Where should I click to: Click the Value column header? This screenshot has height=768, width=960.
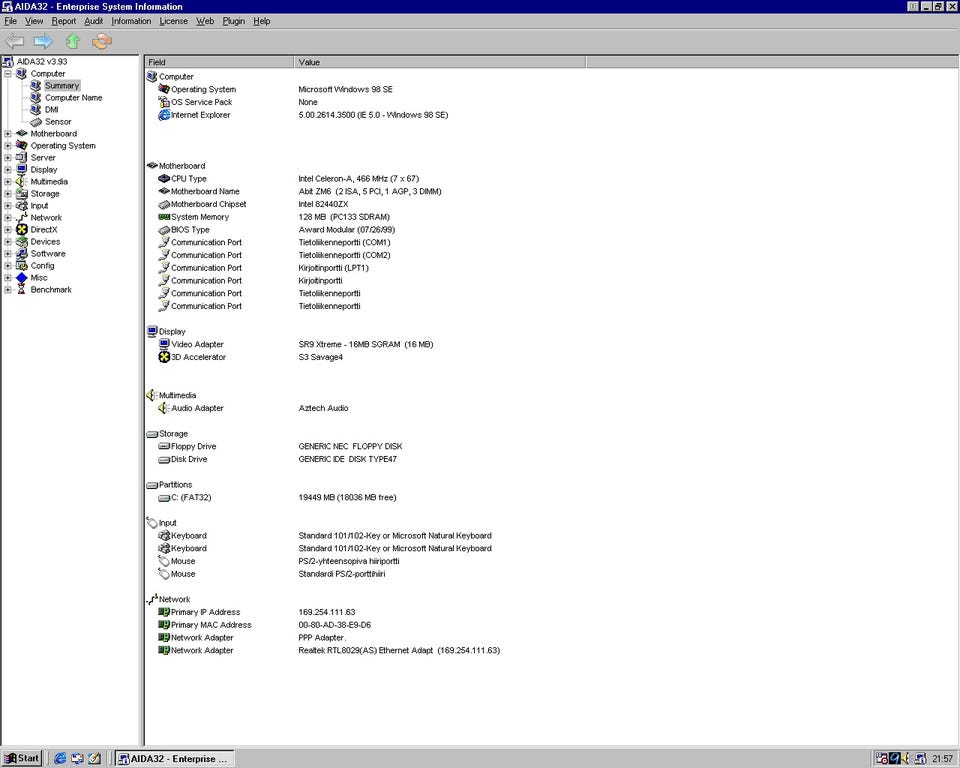click(440, 62)
